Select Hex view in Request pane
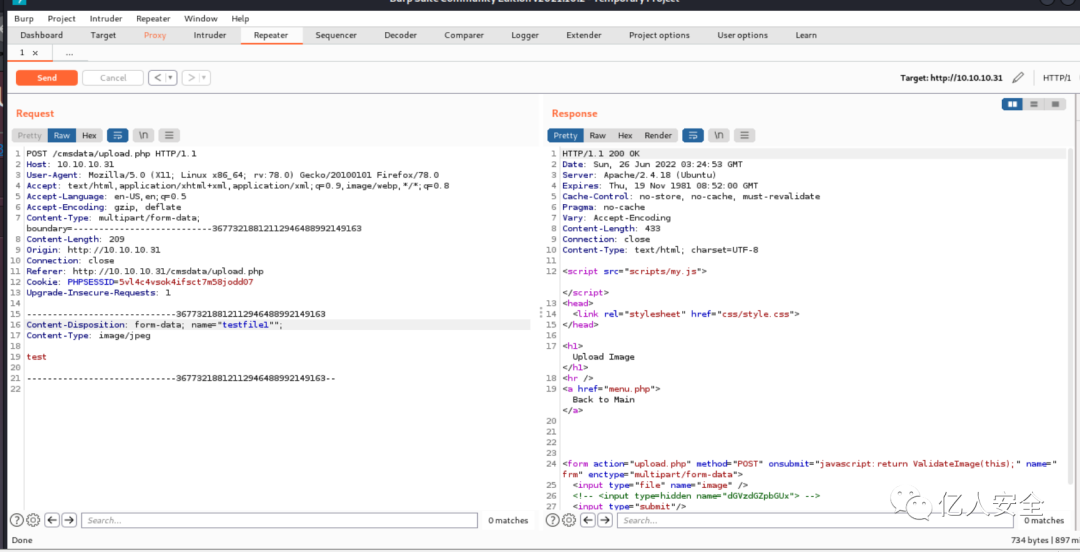The image size is (1080, 552). pyautogui.click(x=90, y=135)
